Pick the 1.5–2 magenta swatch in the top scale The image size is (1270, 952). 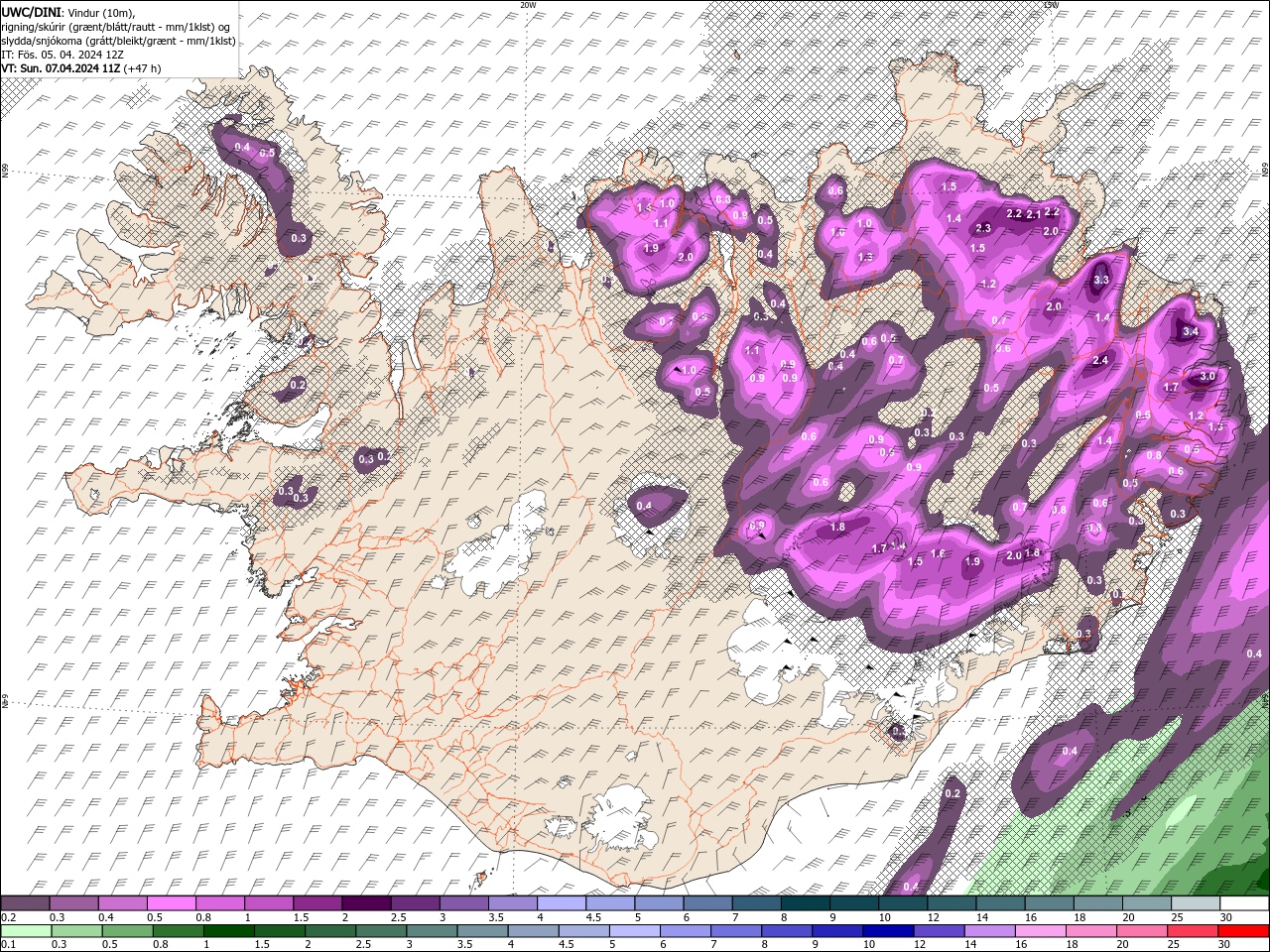coord(317,903)
